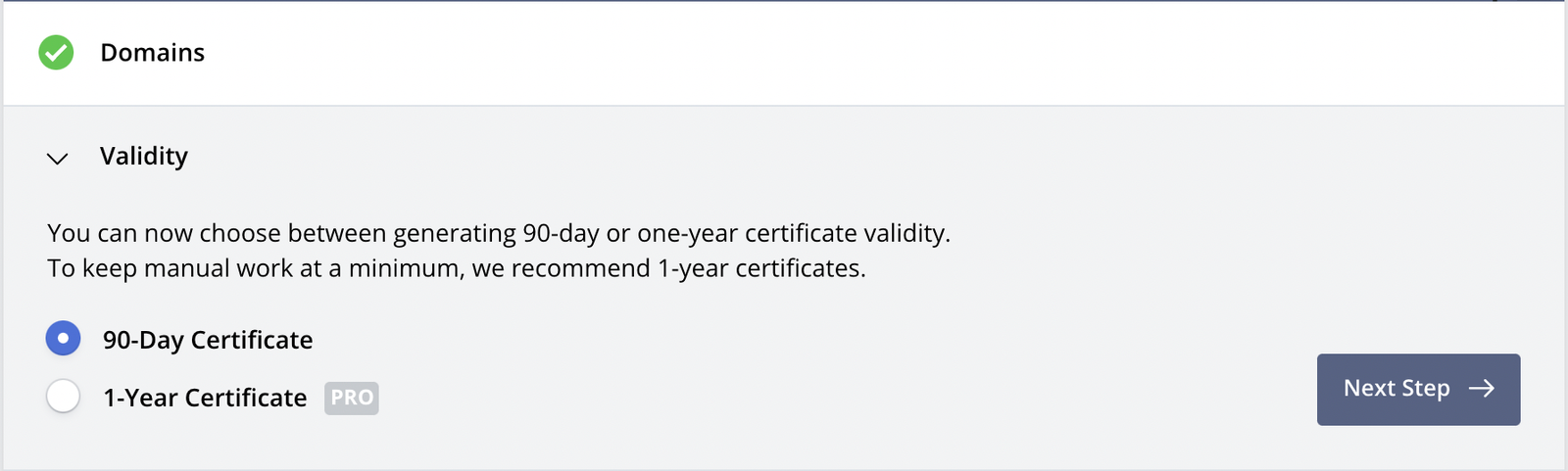Click the green checkmark icon beside Domains
The width and height of the screenshot is (1568, 471).
point(56,53)
